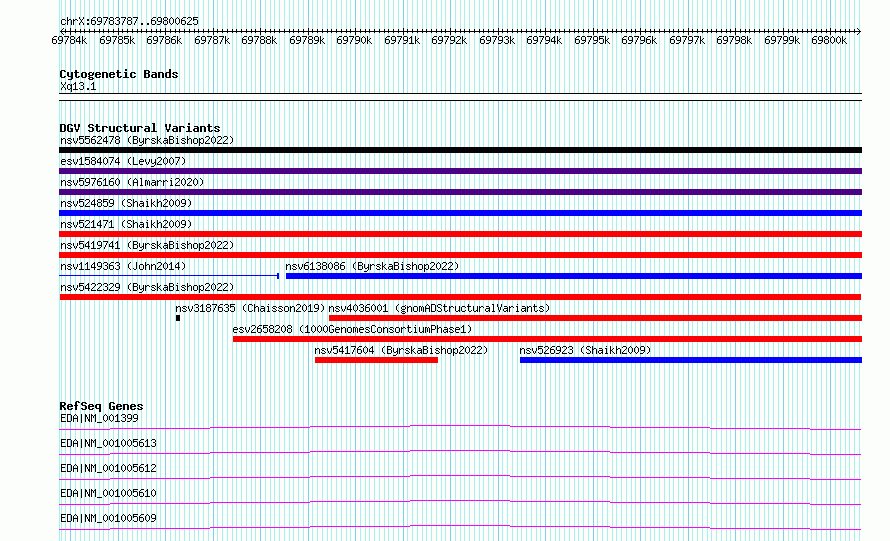This screenshot has height=541, width=890.
Task: Open the nsv5976160 (Almarri2020) label
Action: [x=132, y=182]
